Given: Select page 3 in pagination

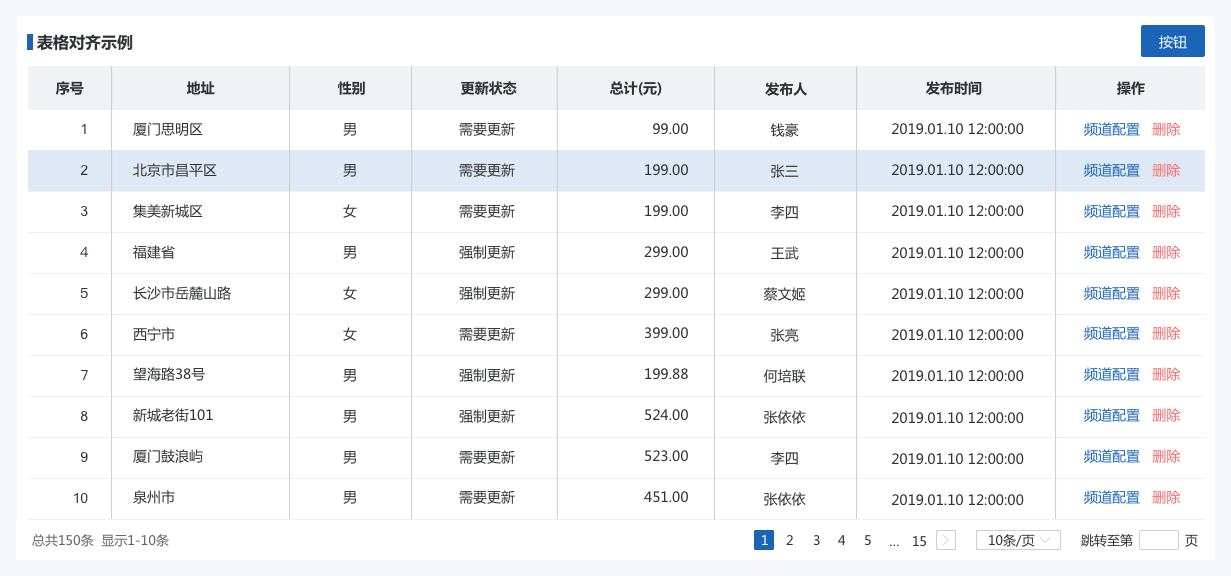Looking at the screenshot, I should coord(816,540).
